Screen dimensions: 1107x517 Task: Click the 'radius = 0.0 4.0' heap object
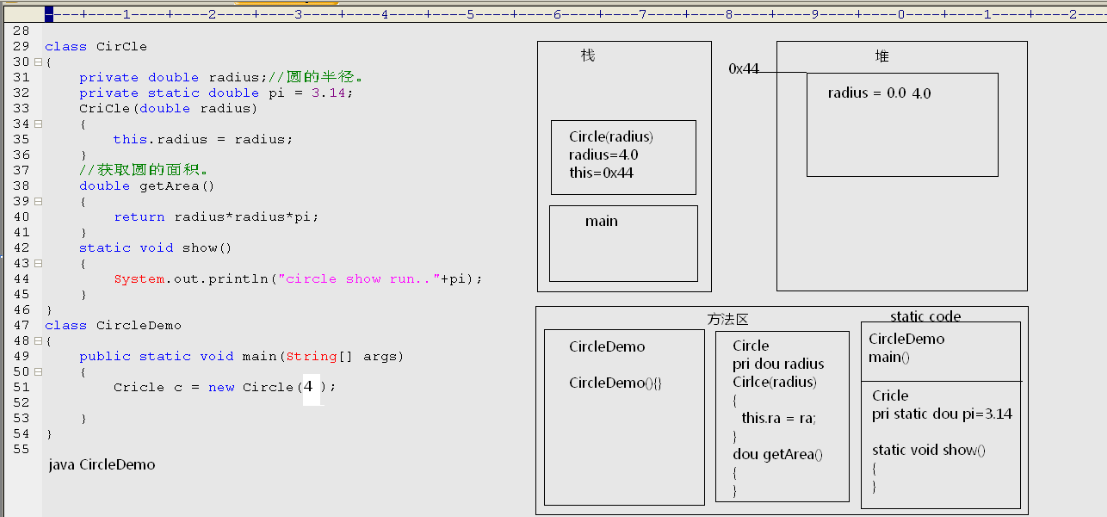[879, 94]
